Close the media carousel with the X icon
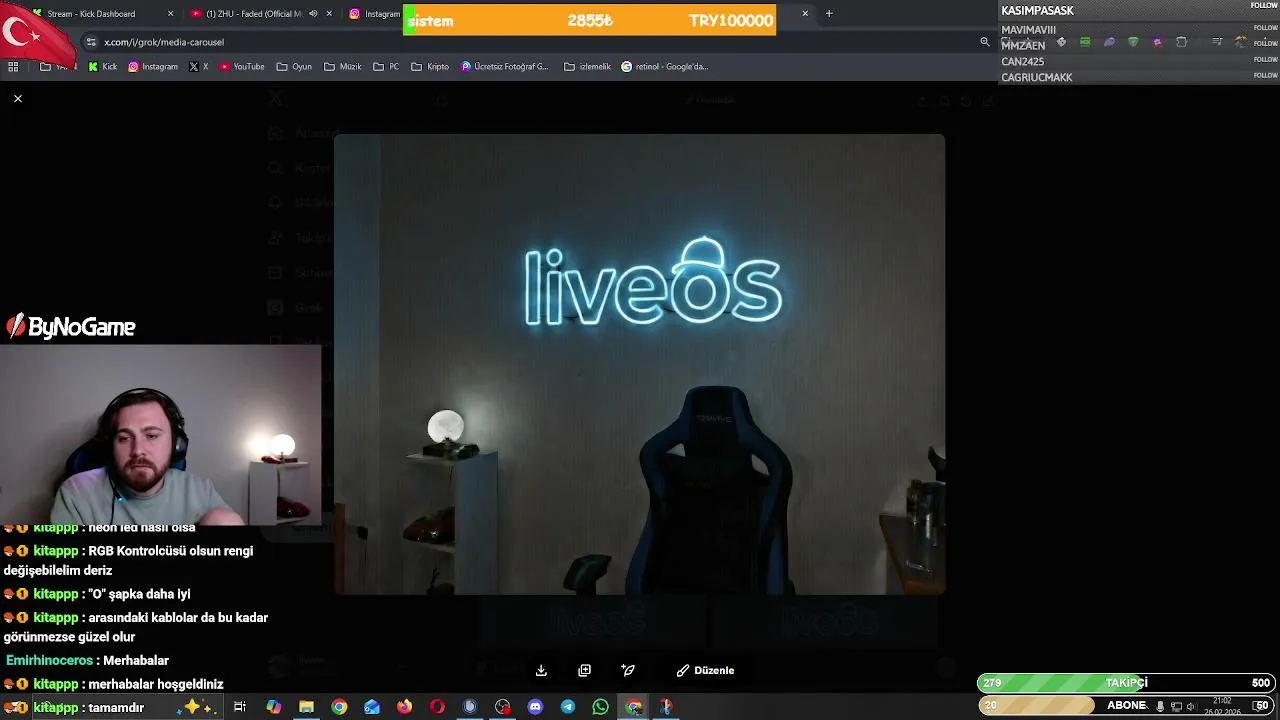The width and height of the screenshot is (1280, 720). click(x=18, y=98)
